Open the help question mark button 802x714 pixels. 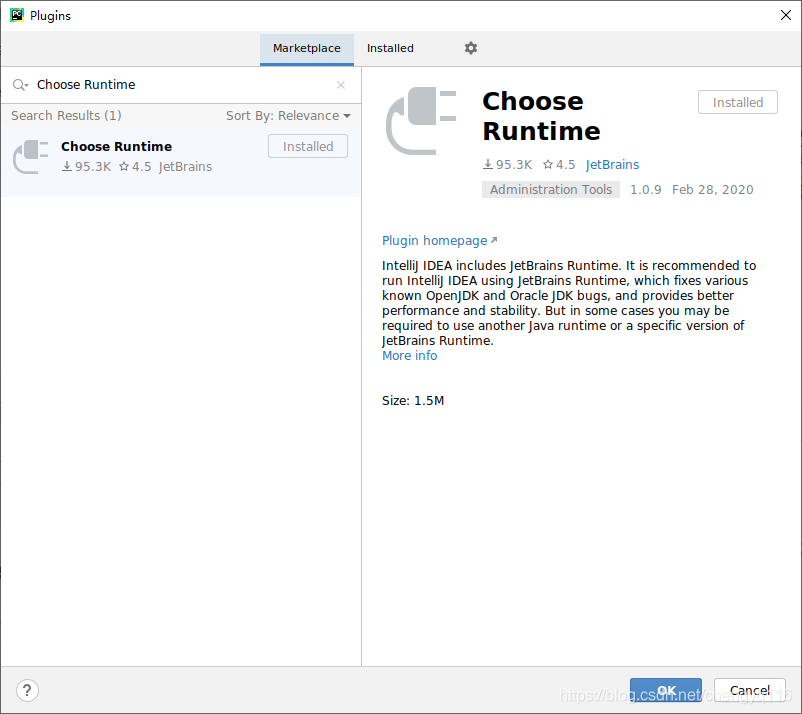click(x=27, y=690)
